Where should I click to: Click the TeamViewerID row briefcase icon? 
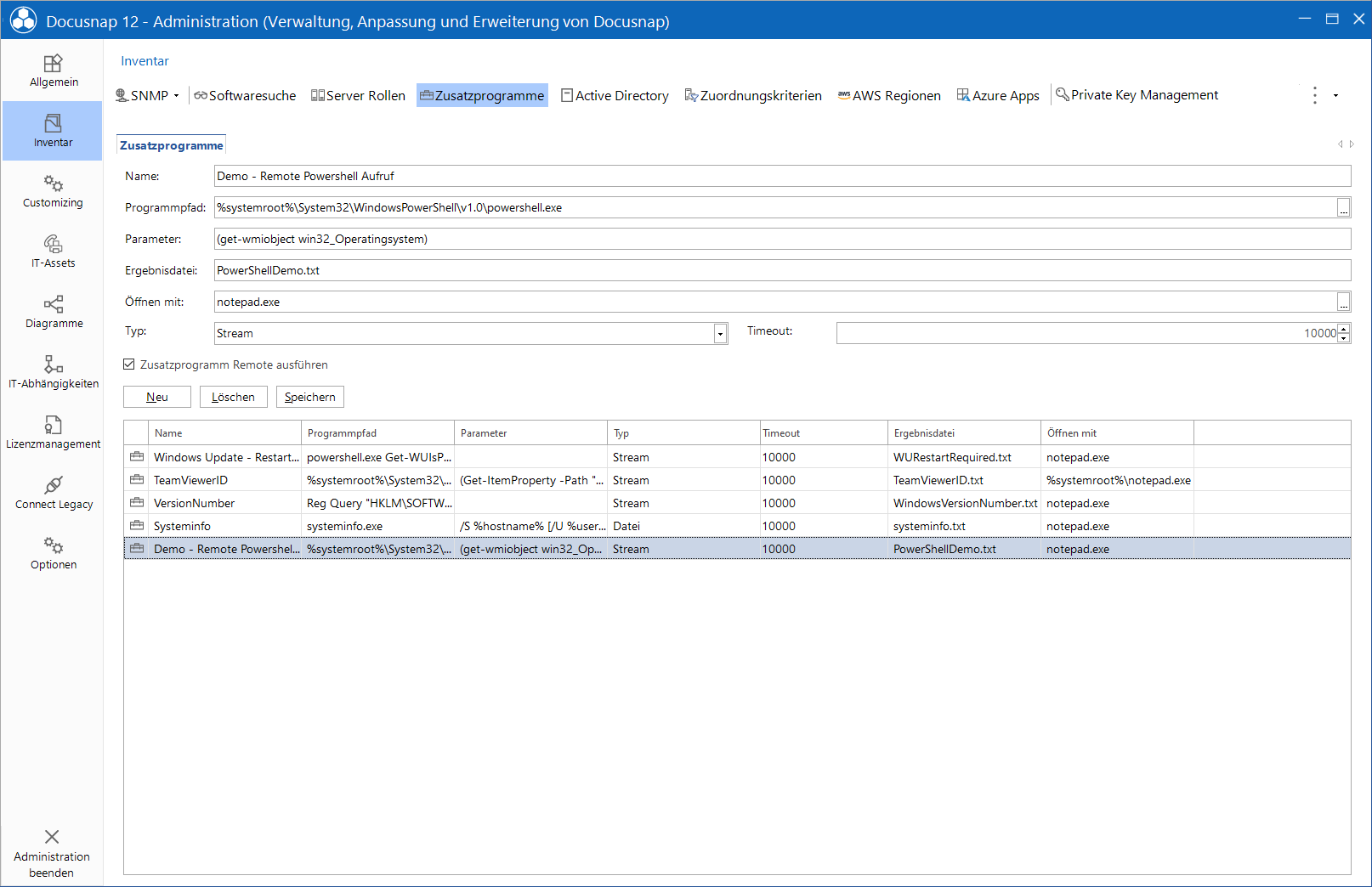pyautogui.click(x=136, y=480)
